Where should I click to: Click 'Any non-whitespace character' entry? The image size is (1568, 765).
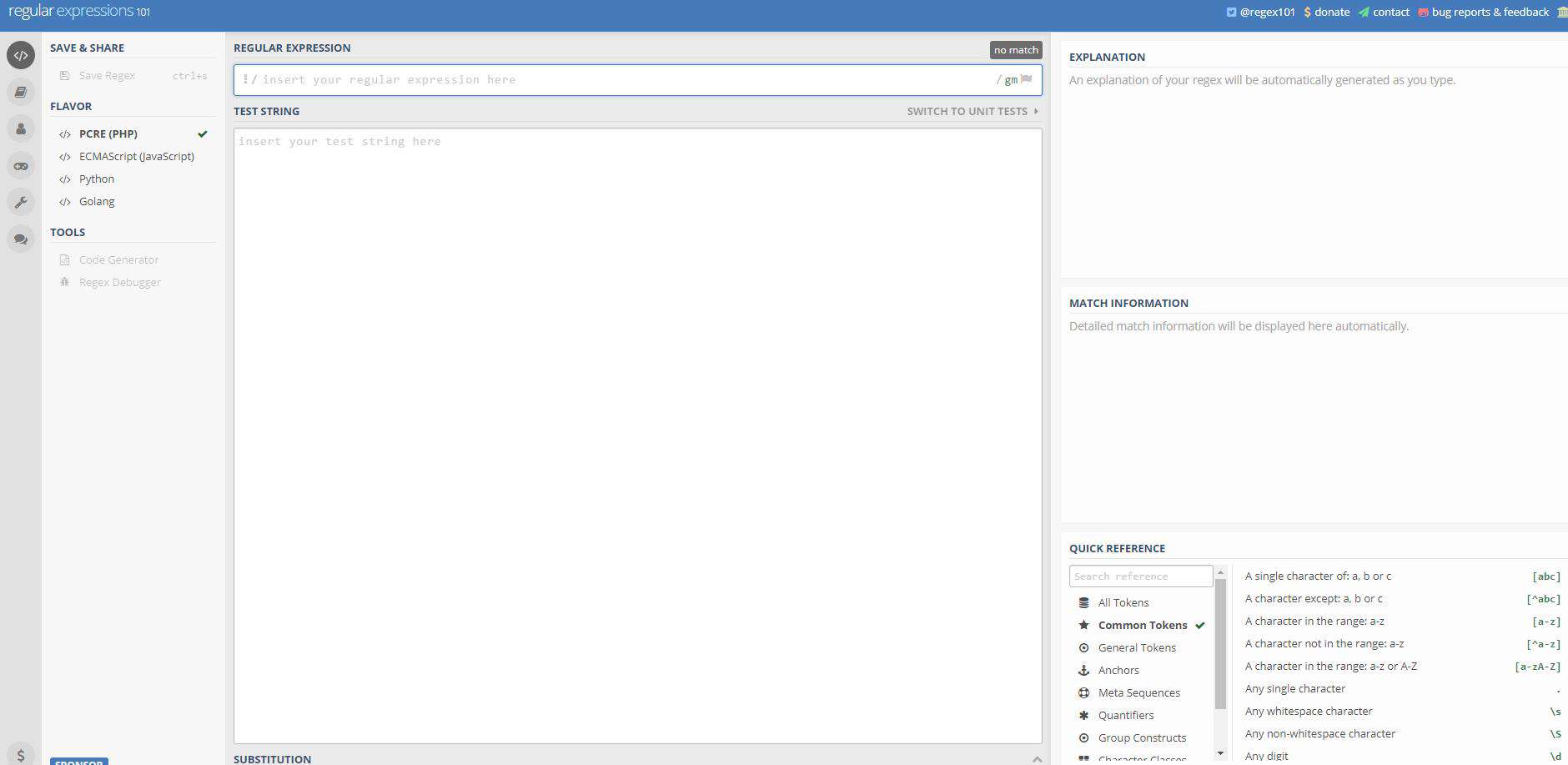coord(1402,733)
